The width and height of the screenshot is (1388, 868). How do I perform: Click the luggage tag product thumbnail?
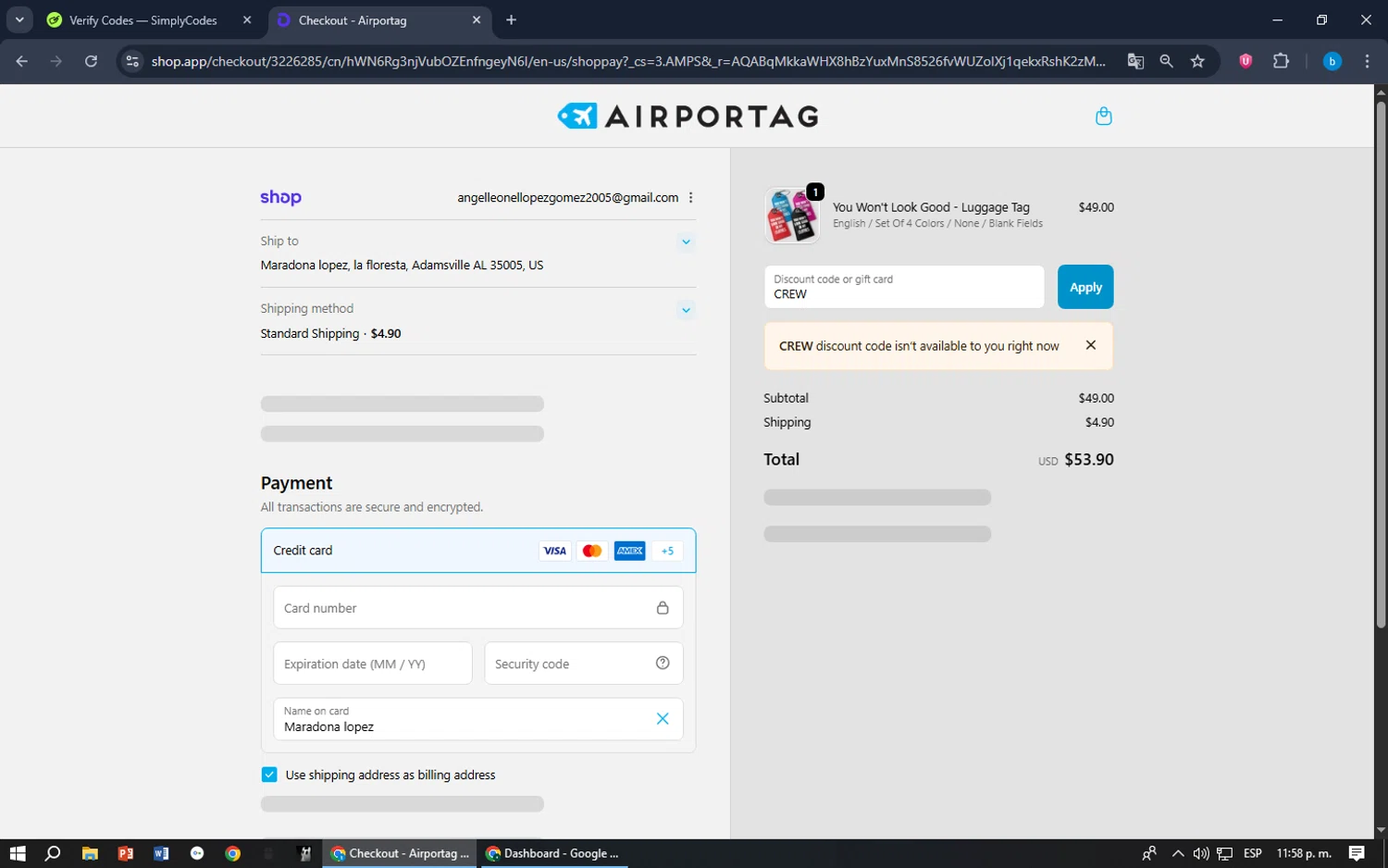point(791,215)
